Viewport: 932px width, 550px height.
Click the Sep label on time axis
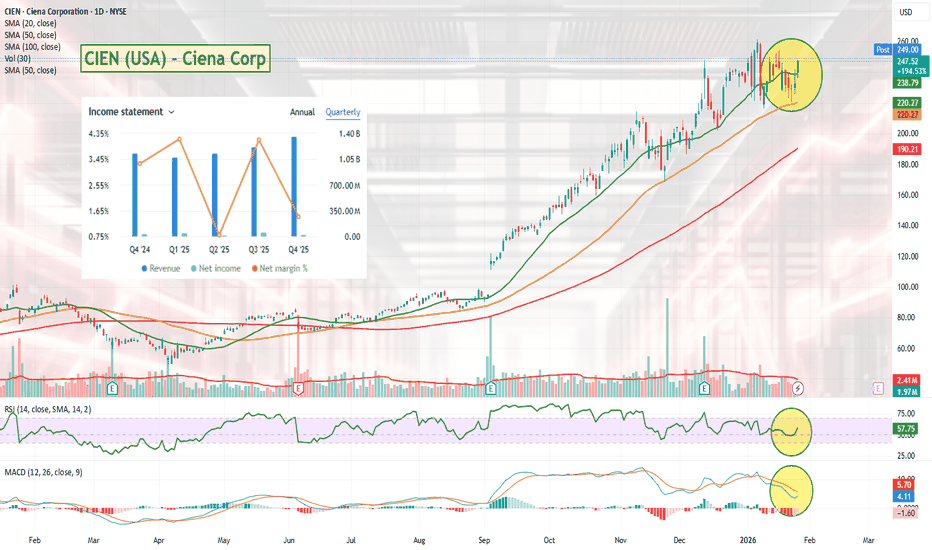pyautogui.click(x=484, y=540)
